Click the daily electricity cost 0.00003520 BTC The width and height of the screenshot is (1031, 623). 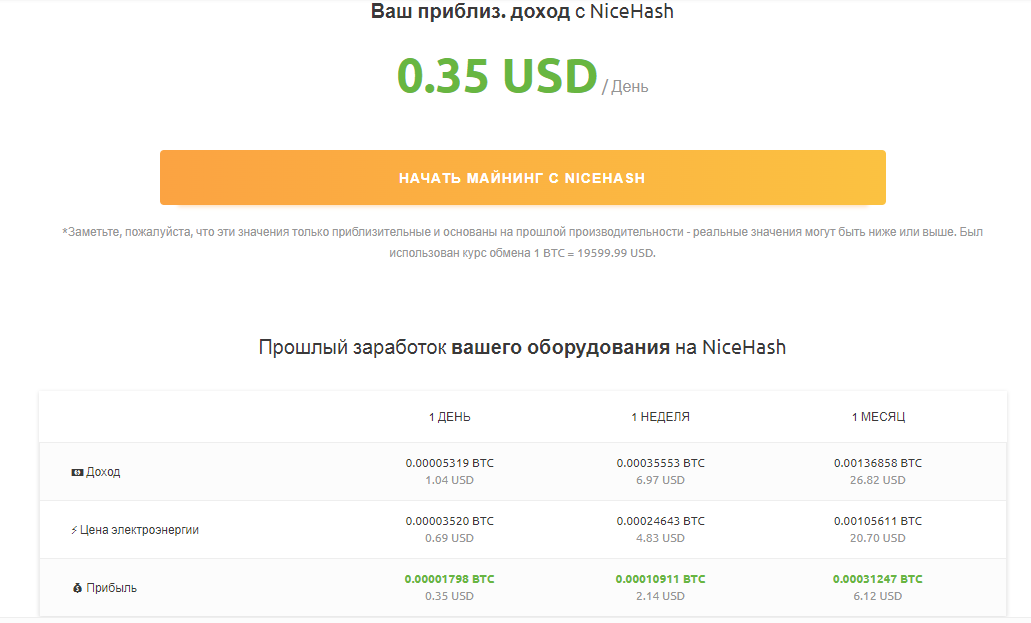(x=449, y=521)
